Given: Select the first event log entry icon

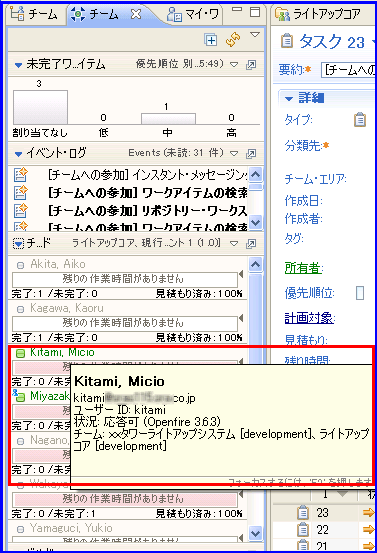Looking at the screenshot, I should 20,175.
